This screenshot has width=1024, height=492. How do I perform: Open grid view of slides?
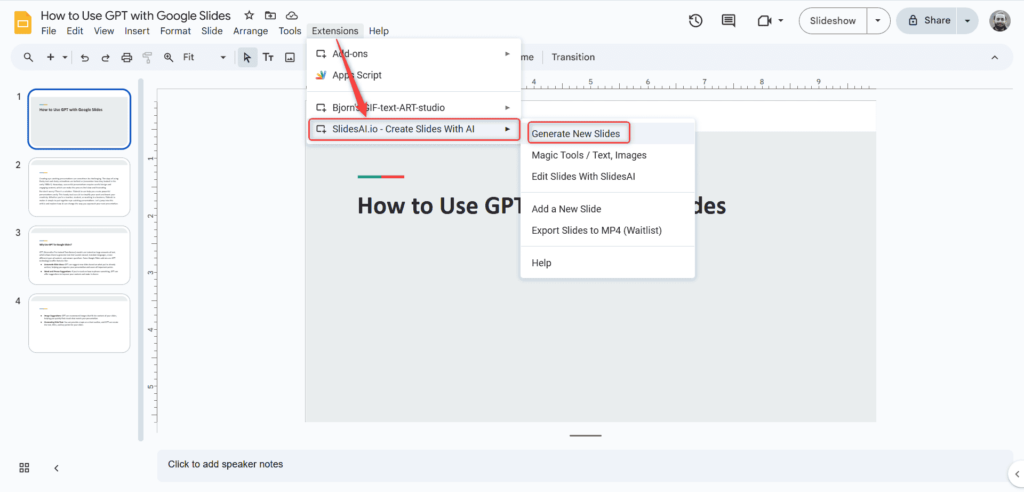click(x=24, y=467)
